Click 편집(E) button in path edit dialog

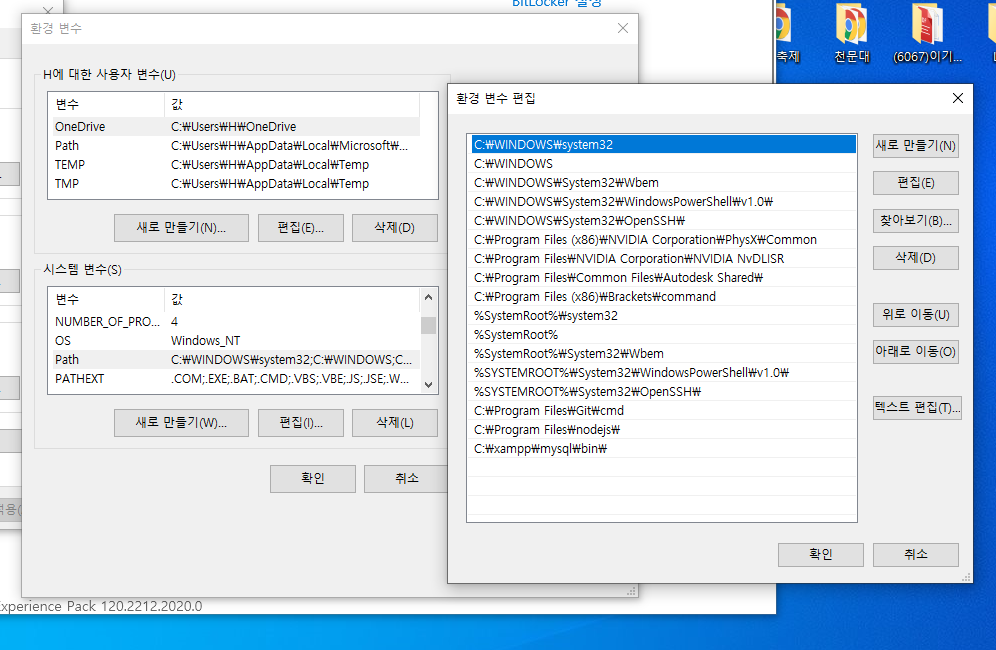[915, 183]
